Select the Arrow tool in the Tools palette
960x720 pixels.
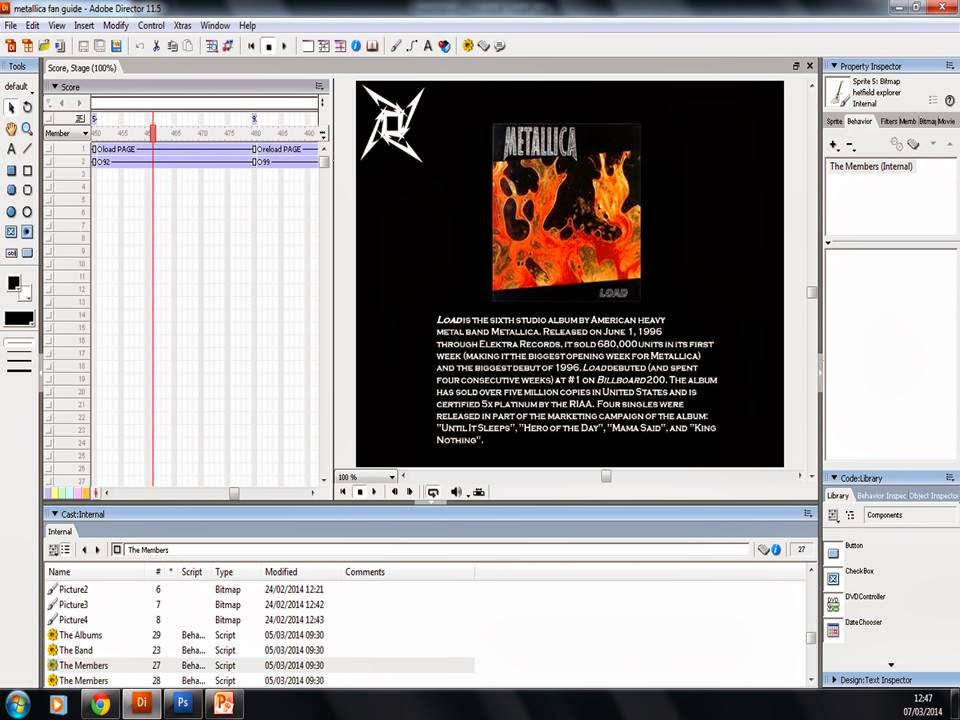[11, 107]
